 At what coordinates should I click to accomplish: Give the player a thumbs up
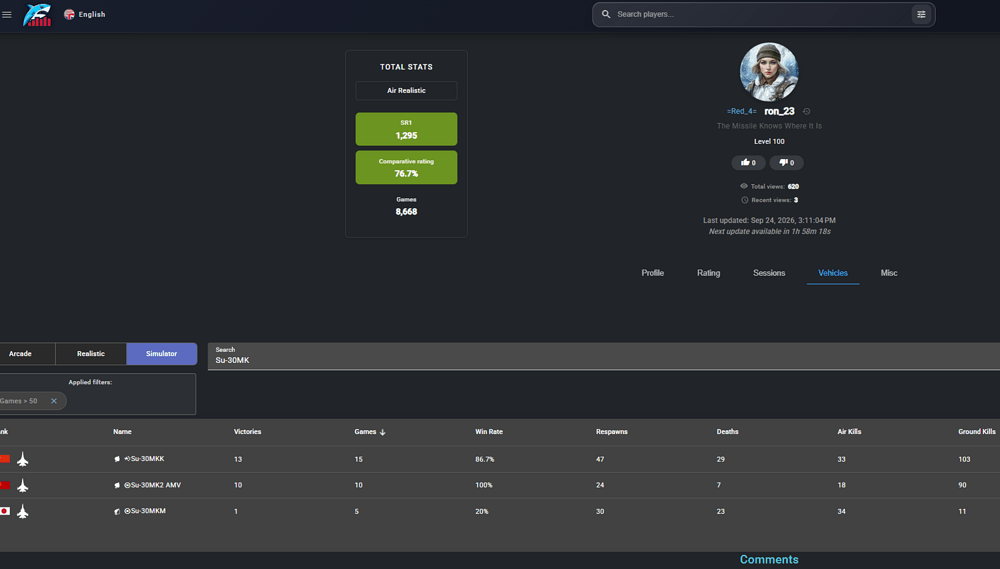(748, 163)
